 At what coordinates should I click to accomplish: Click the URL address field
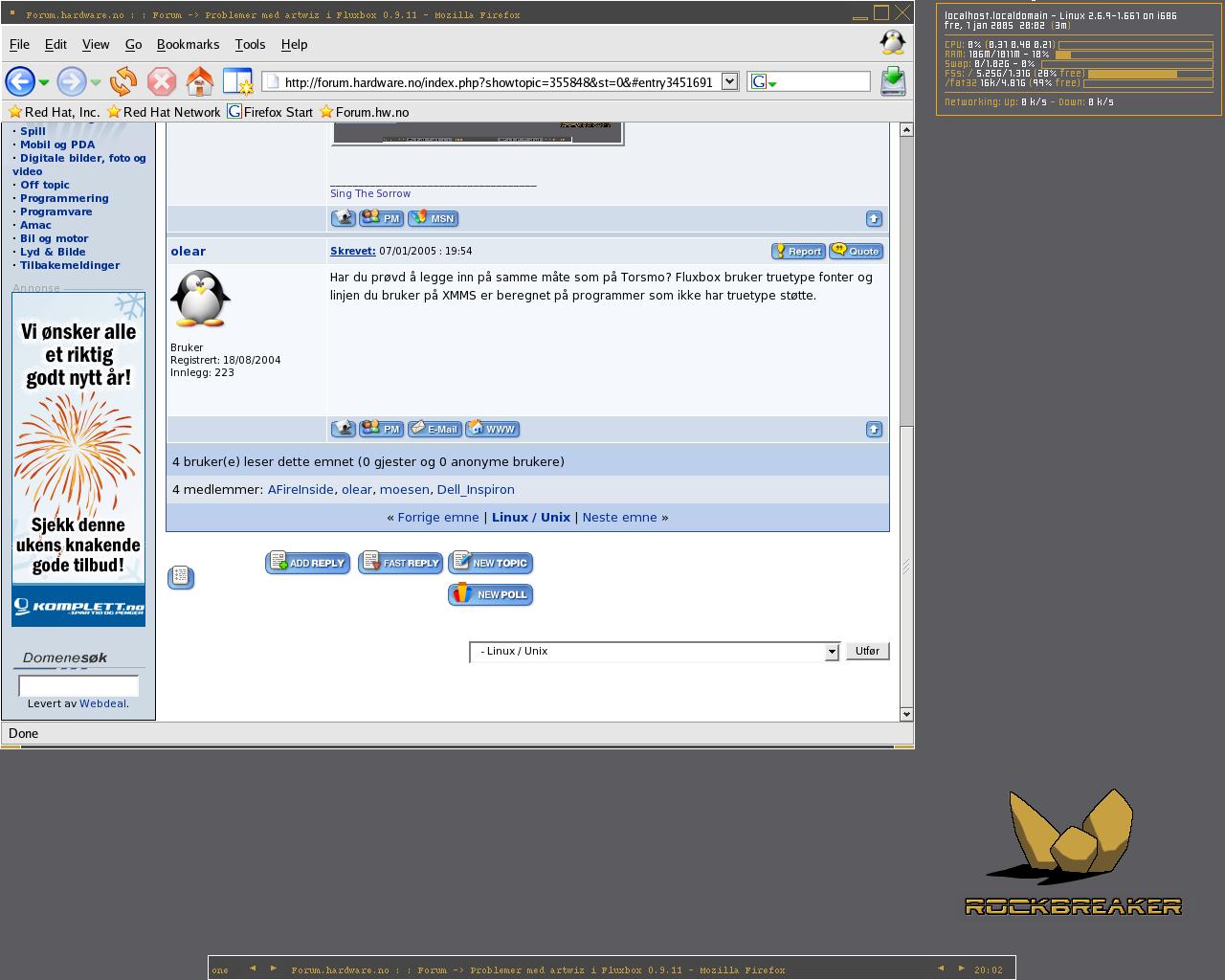(490, 82)
